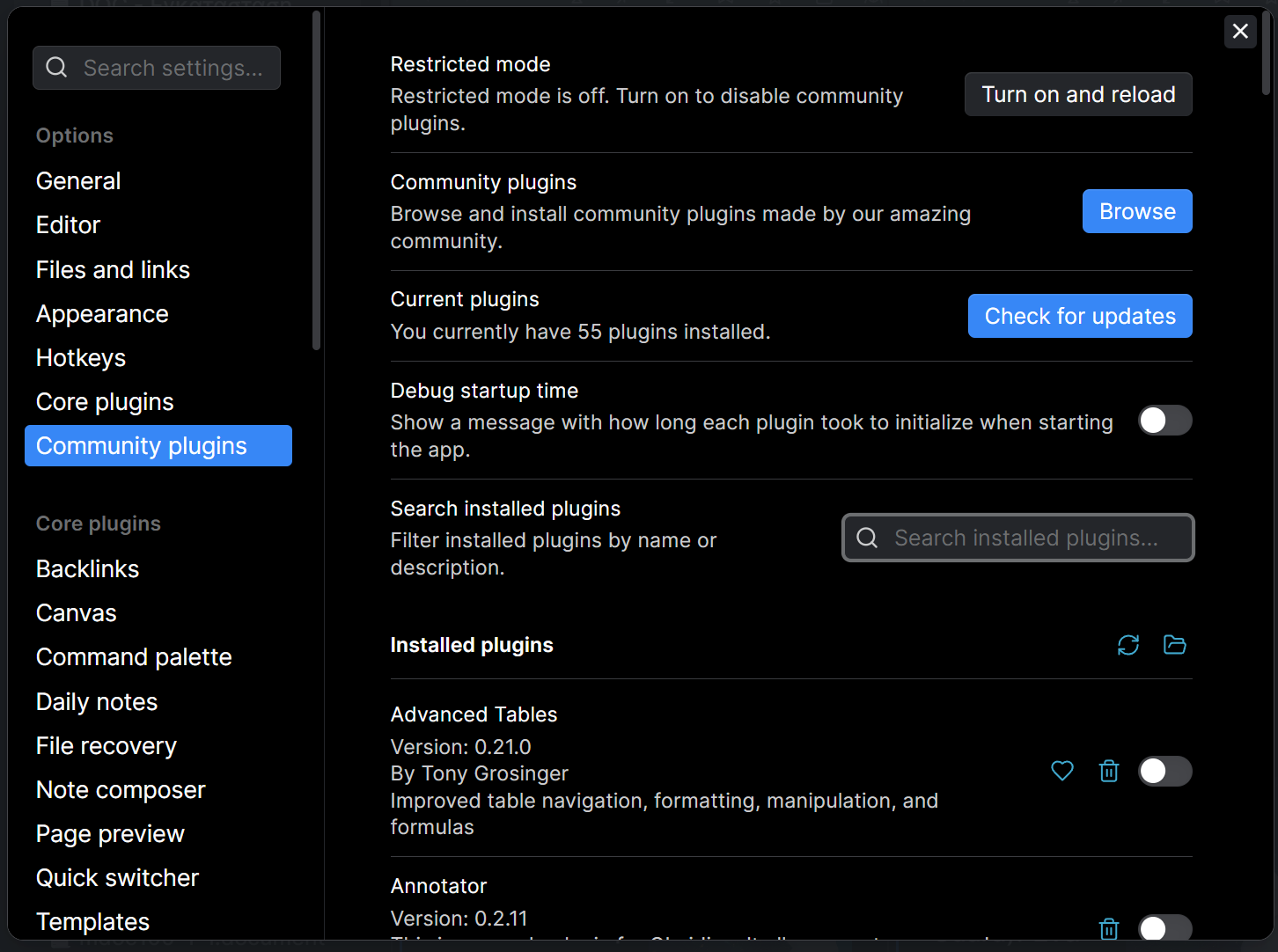1278x952 pixels.
Task: Toggle Debug startup time switch
Action: click(1165, 421)
